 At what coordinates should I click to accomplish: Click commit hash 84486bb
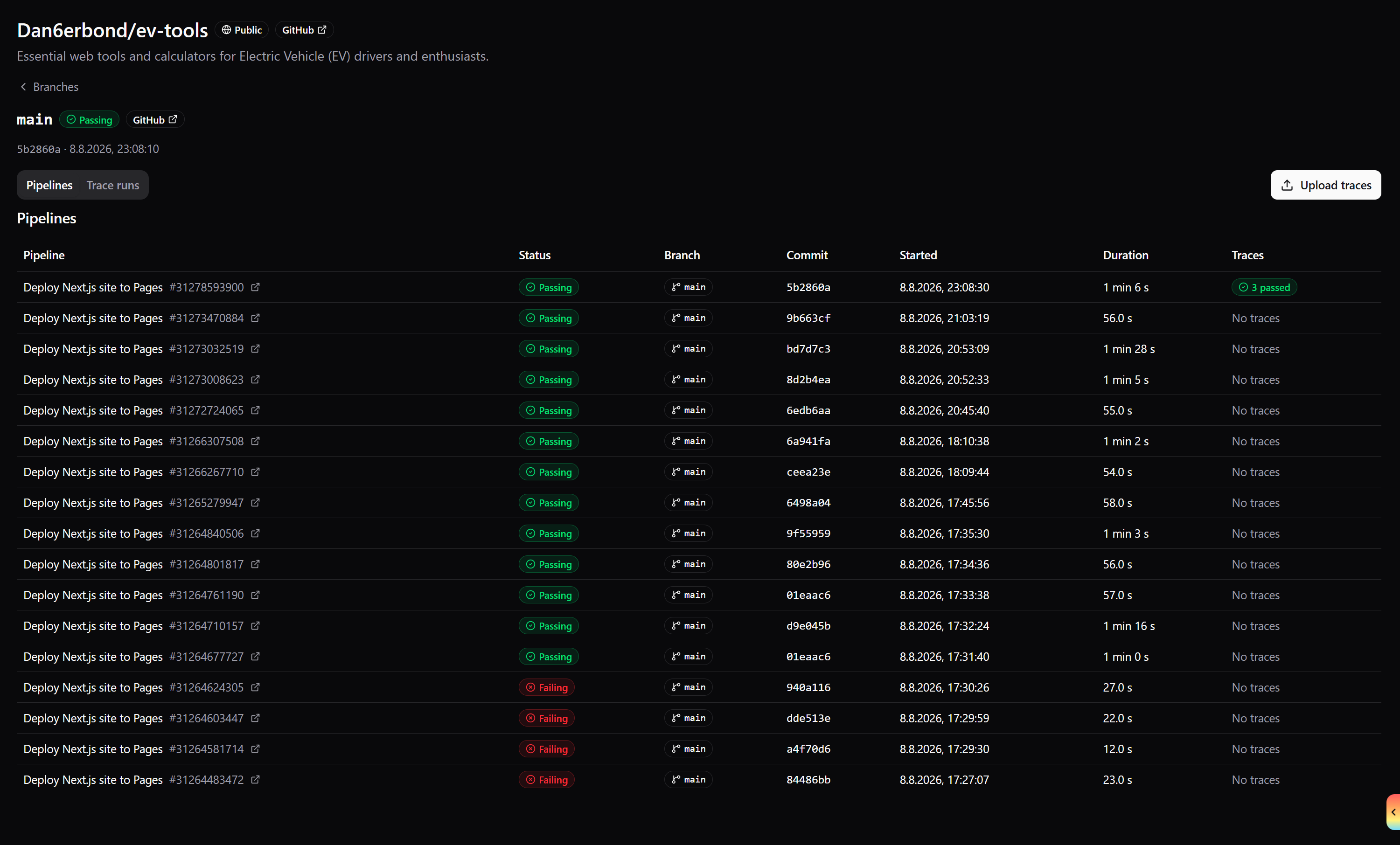[808, 780]
